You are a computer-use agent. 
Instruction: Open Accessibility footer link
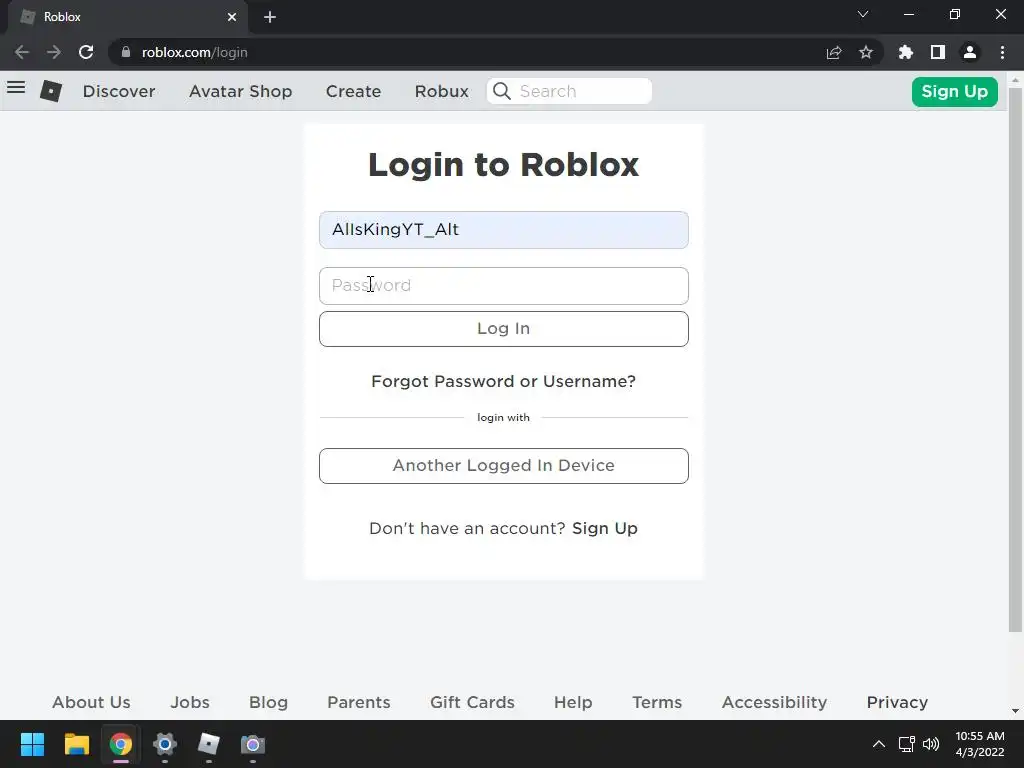point(775,702)
